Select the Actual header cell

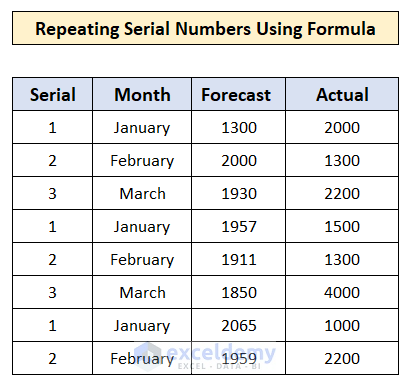point(342,94)
